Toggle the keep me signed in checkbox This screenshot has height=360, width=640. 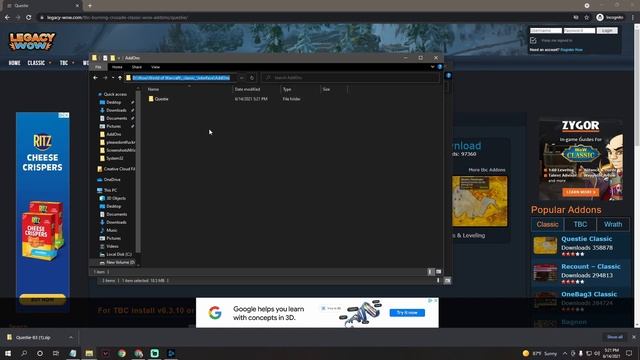533,40
